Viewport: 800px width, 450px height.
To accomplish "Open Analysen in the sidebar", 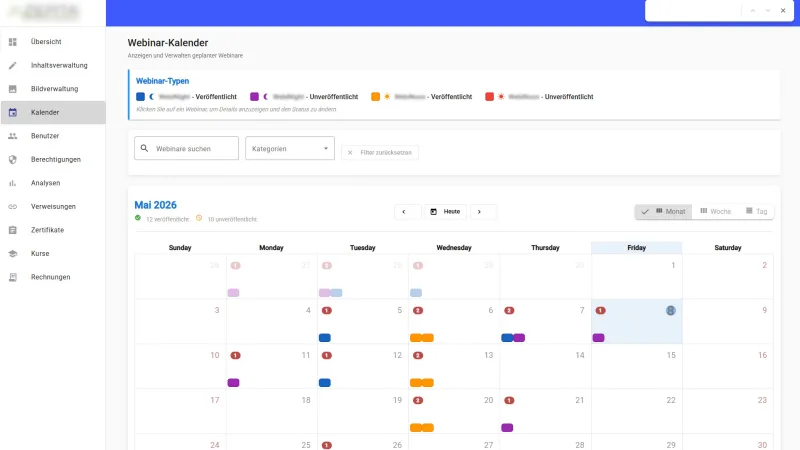I will tap(53, 183).
